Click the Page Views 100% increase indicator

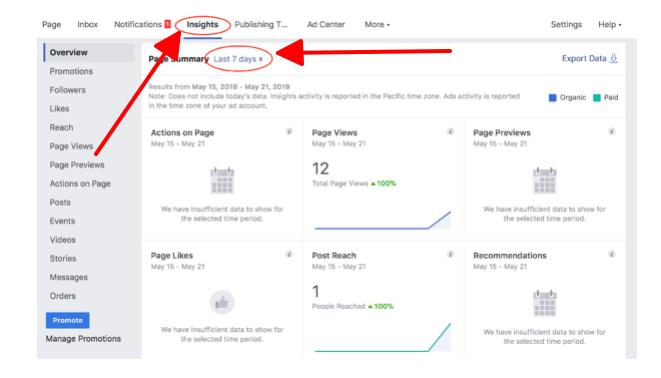coord(383,183)
